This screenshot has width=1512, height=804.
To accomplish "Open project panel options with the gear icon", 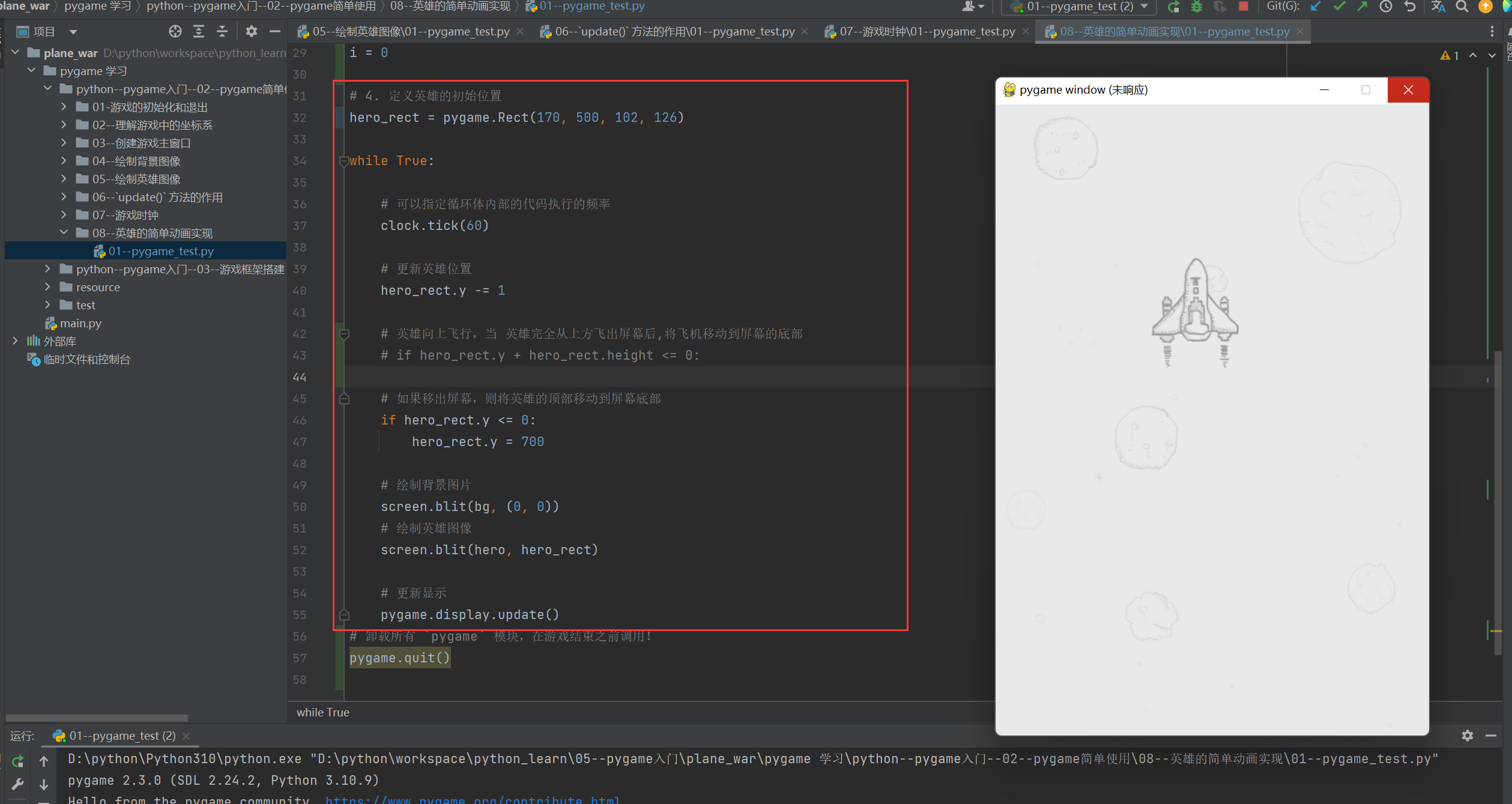I will (252, 32).
